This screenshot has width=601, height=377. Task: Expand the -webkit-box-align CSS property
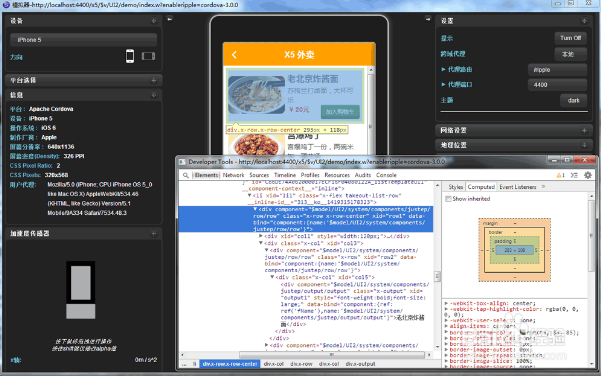(x=446, y=303)
